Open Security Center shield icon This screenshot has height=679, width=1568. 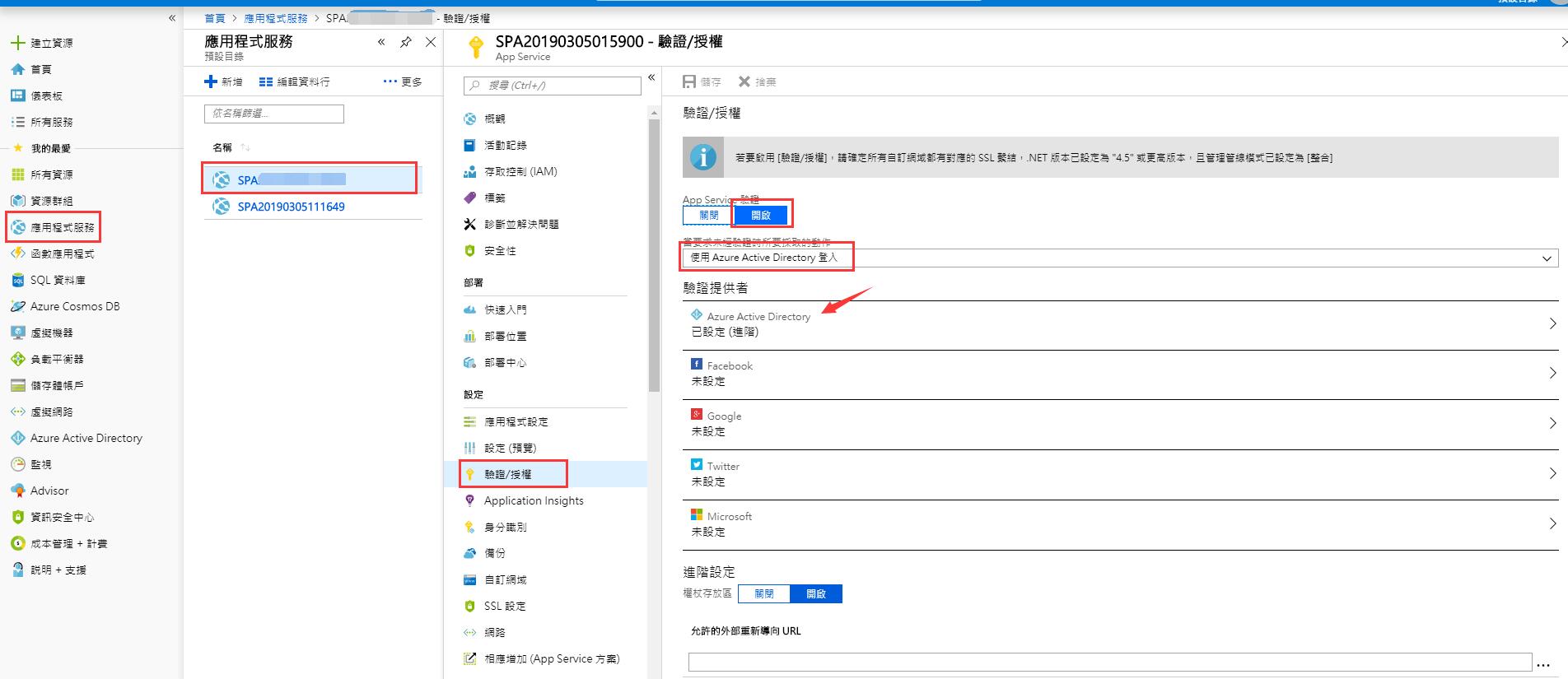tap(18, 517)
